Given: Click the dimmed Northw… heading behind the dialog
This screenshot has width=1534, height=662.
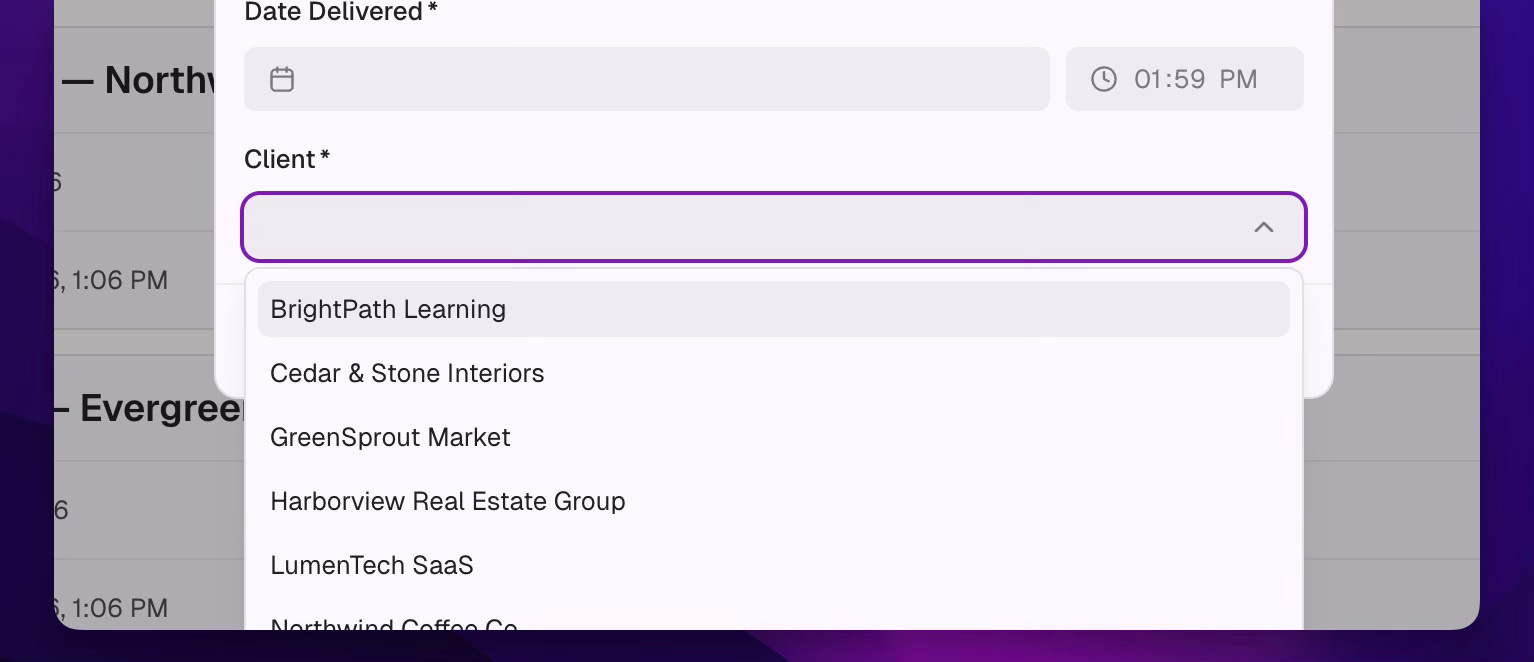Looking at the screenshot, I should point(137,80).
